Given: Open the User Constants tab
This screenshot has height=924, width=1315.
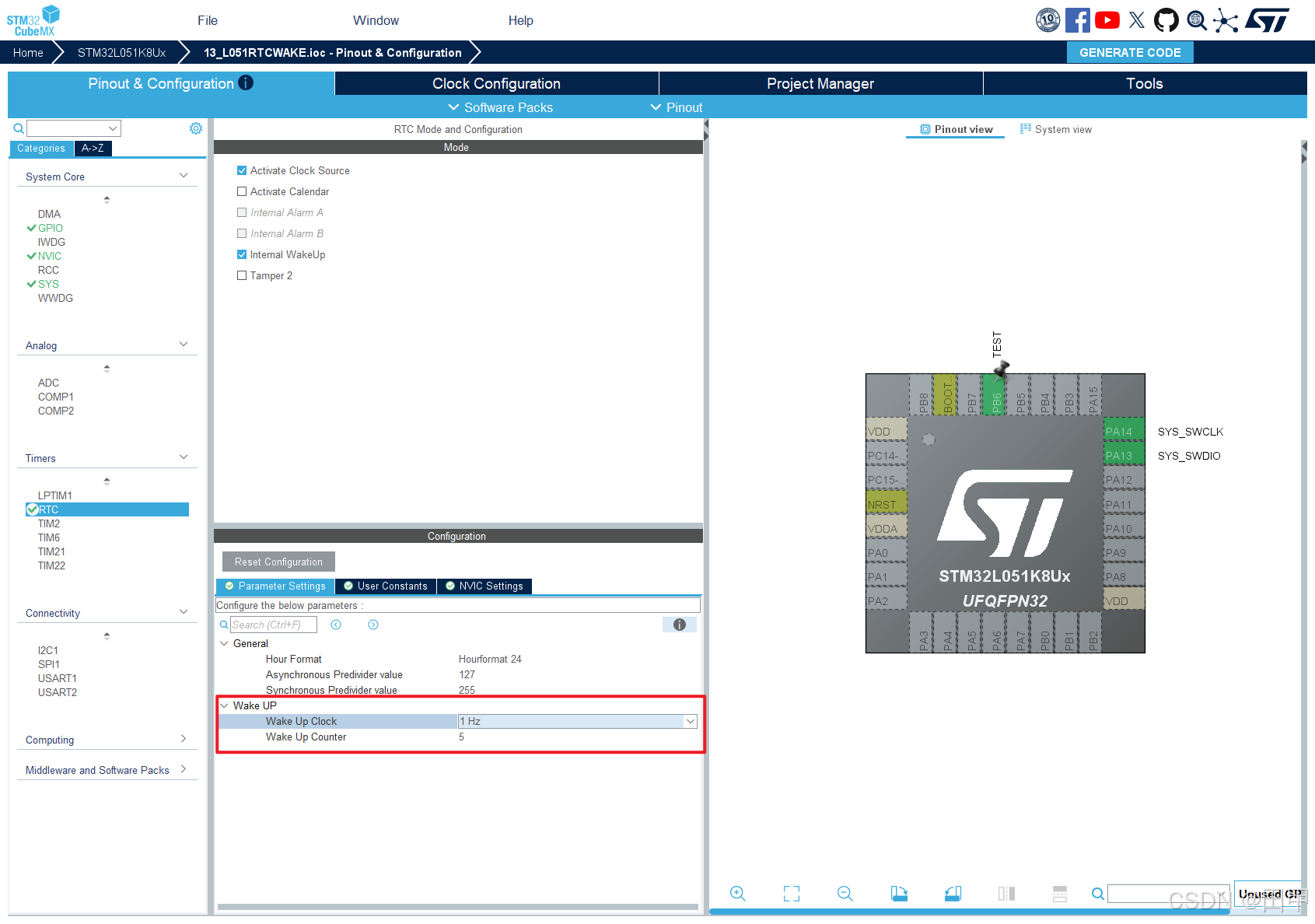Looking at the screenshot, I should click(386, 586).
